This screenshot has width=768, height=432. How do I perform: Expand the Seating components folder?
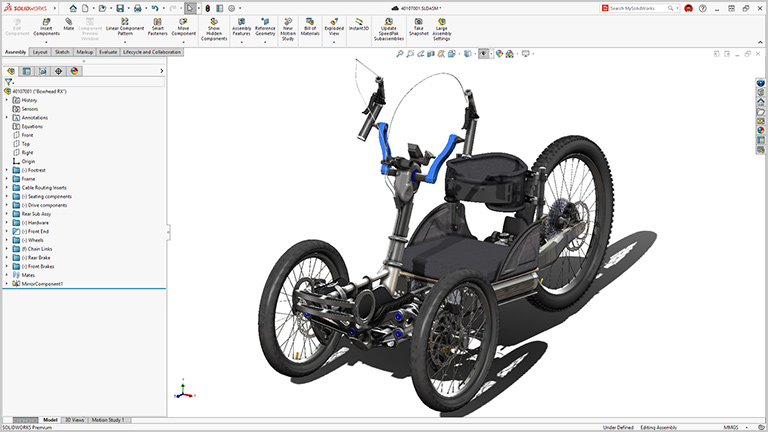click(6, 196)
